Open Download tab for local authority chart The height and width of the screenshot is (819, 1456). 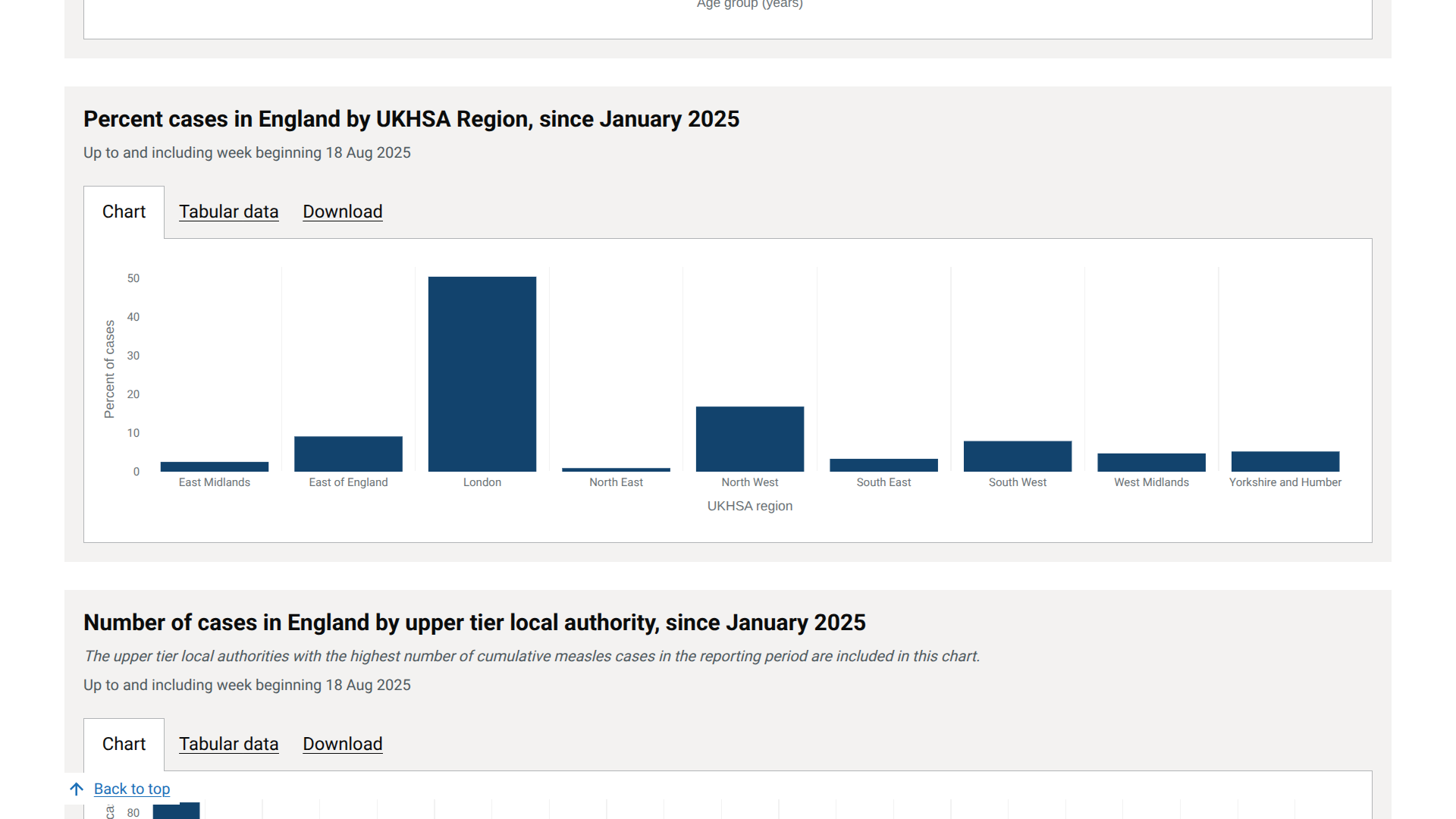[342, 744]
